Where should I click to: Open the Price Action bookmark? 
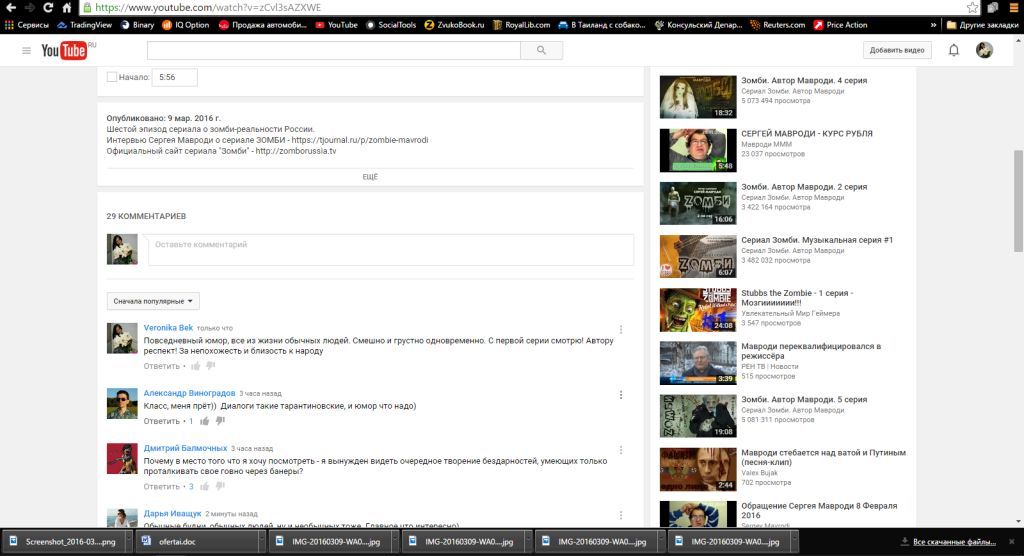tap(840, 25)
